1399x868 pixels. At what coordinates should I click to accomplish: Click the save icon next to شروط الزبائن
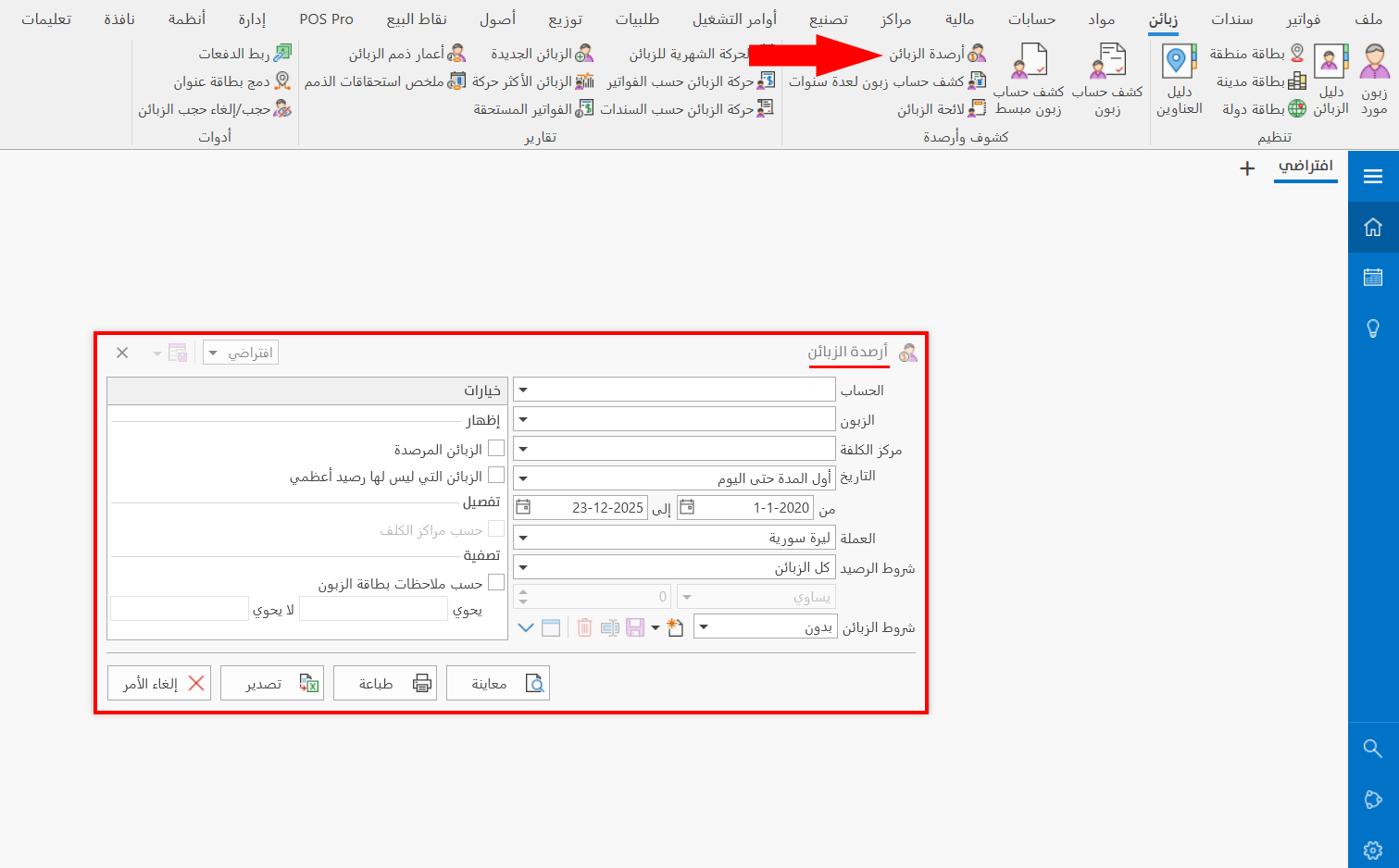634,627
